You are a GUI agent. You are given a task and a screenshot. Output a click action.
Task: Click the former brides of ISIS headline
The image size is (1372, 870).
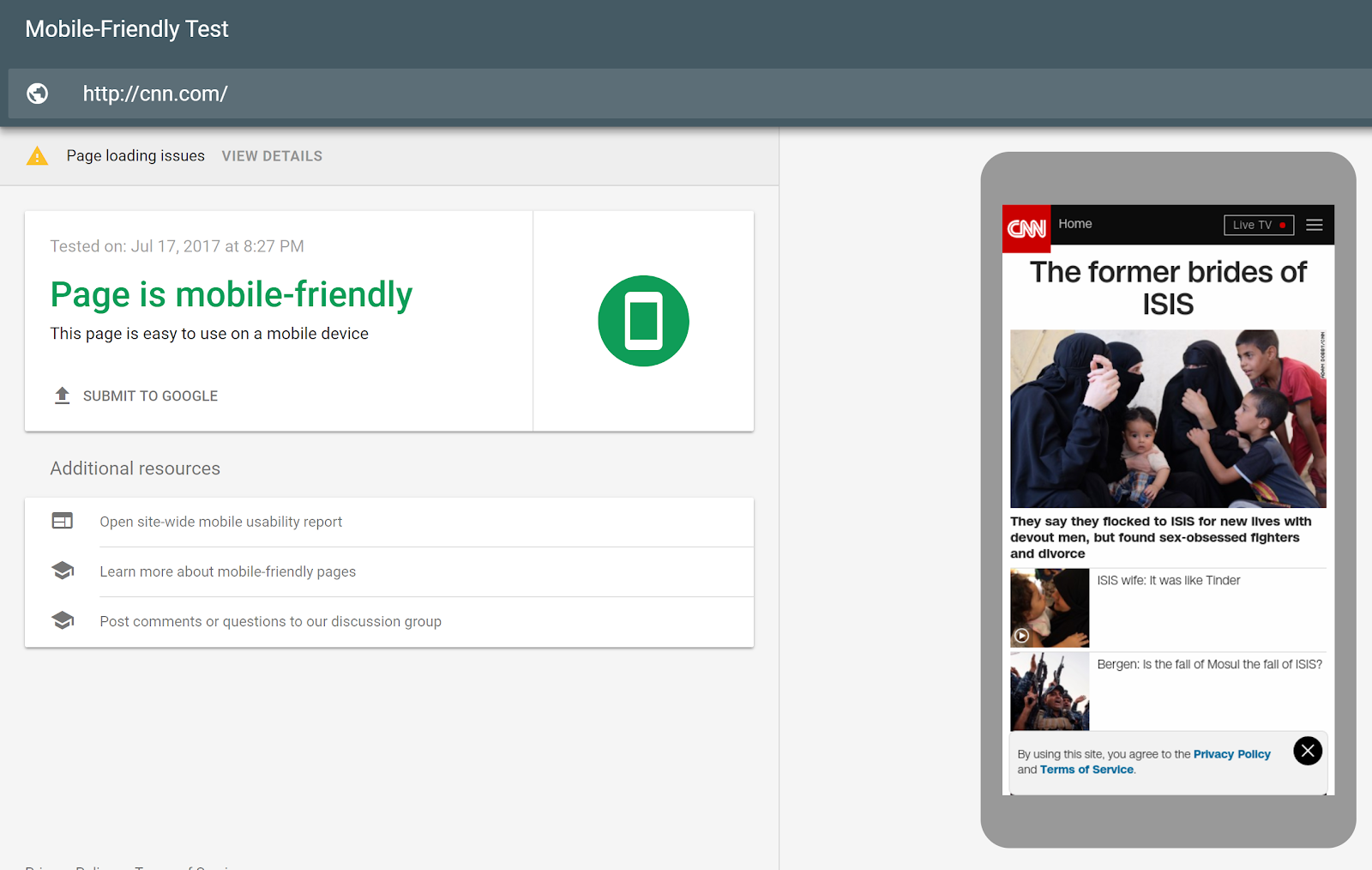[1168, 287]
